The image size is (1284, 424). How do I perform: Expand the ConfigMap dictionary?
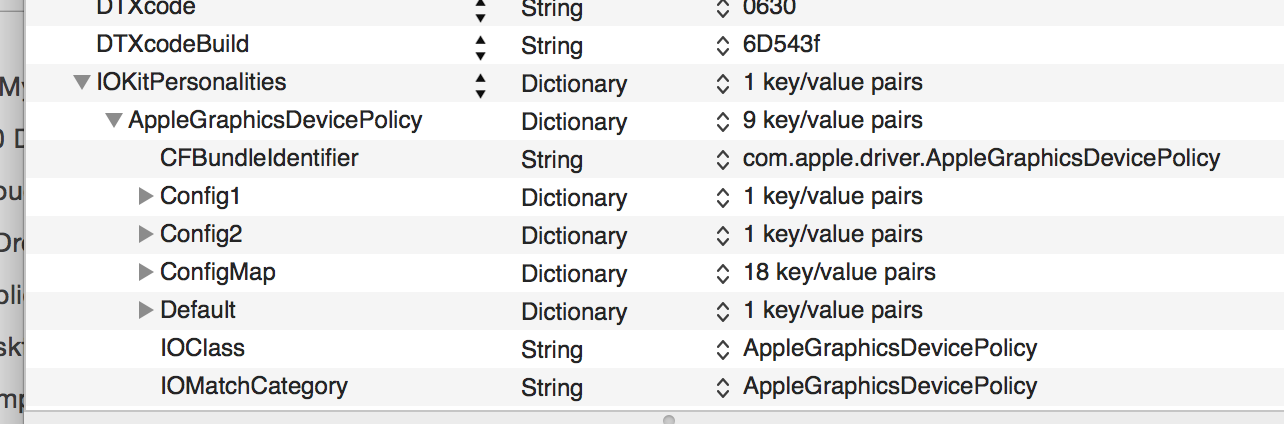tap(146, 272)
